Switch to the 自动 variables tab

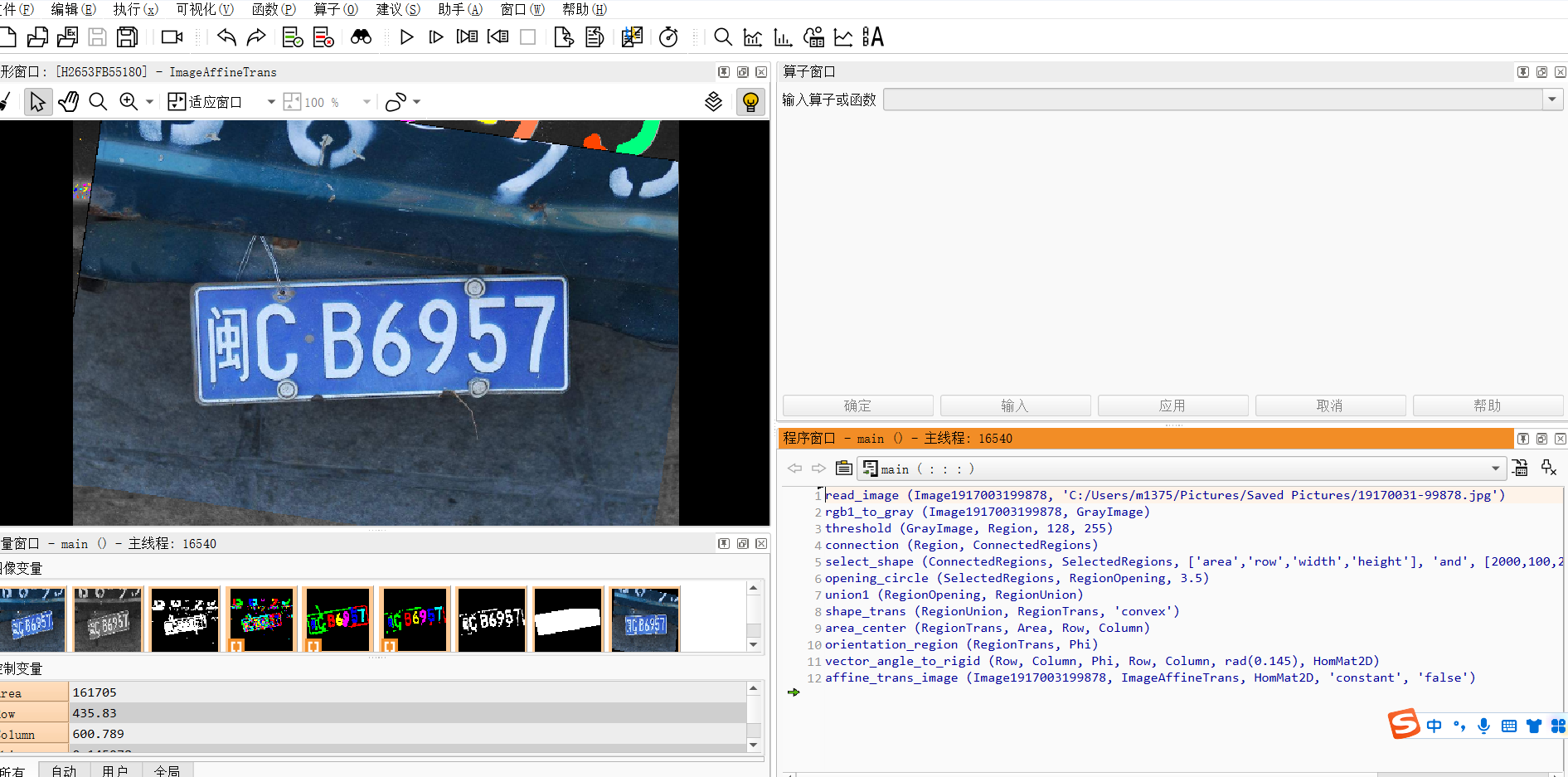(x=64, y=770)
